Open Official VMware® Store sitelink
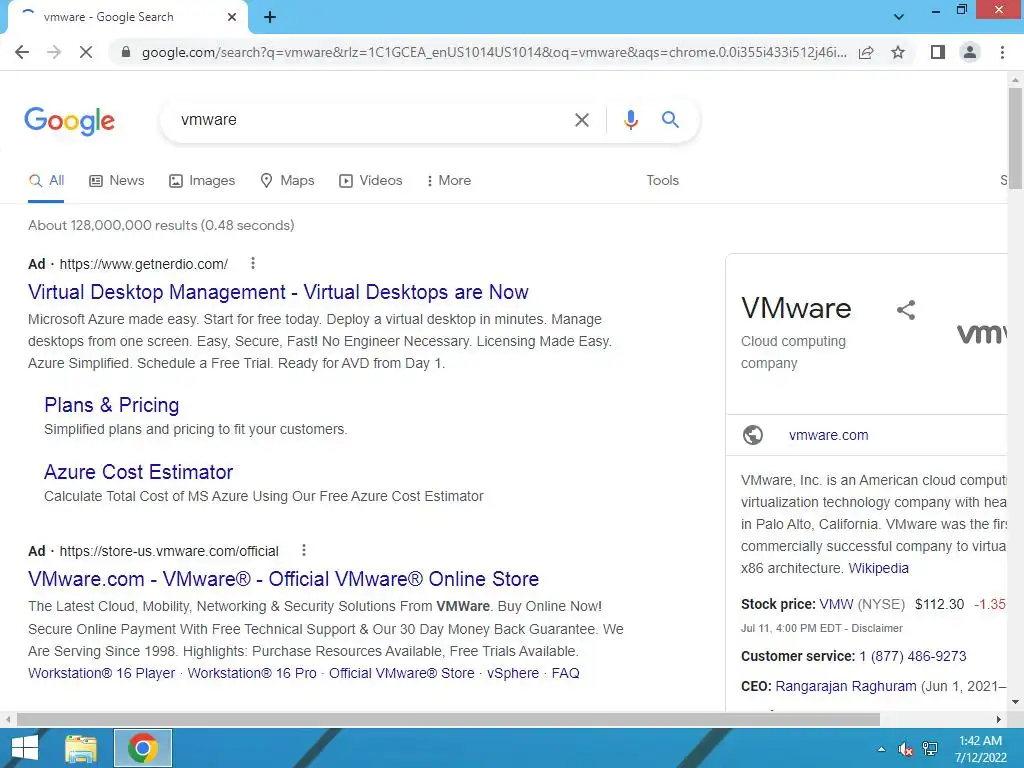Screen dimensions: 1024x768 [402, 673]
